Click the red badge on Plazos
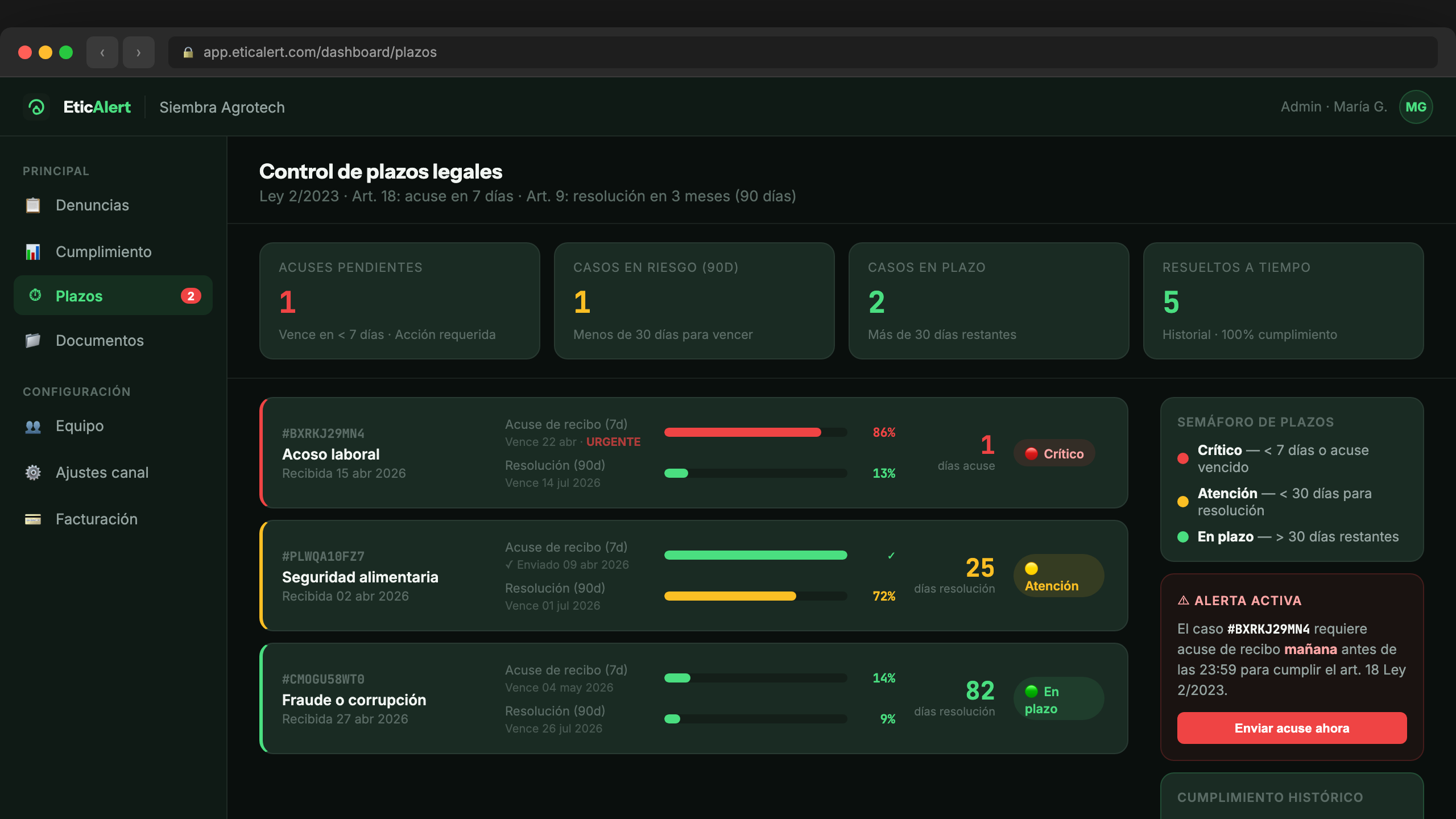Image resolution: width=1456 pixels, height=819 pixels. (191, 296)
